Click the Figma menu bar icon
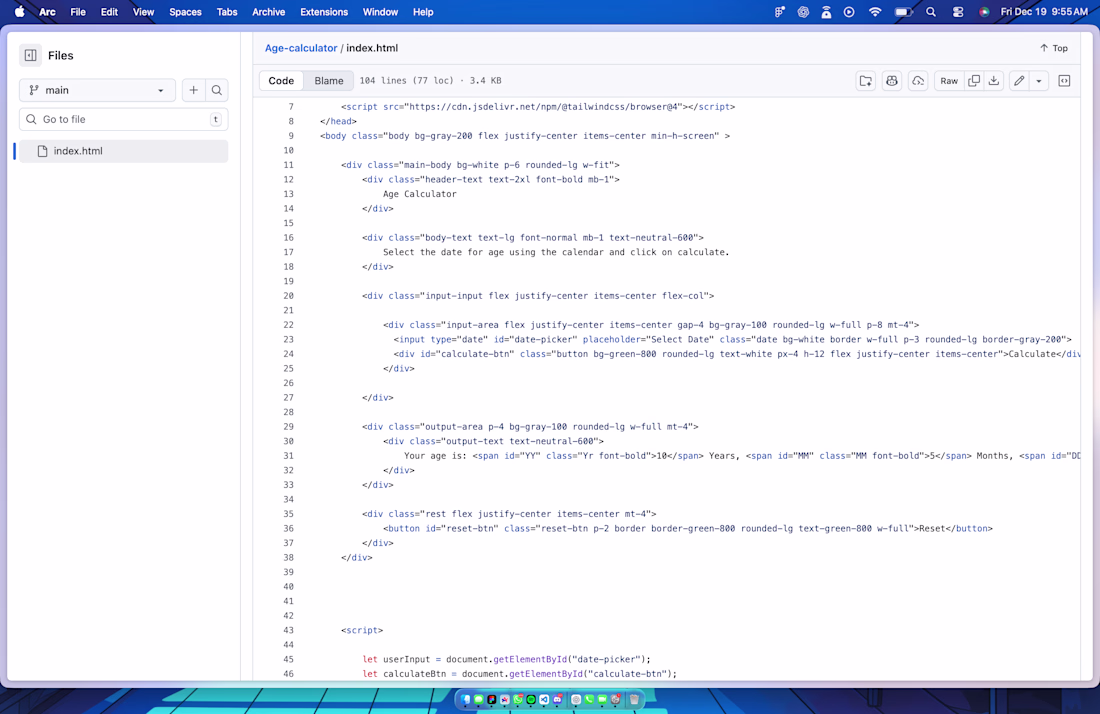Screen dimensions: 1100x714 click(x=779, y=12)
